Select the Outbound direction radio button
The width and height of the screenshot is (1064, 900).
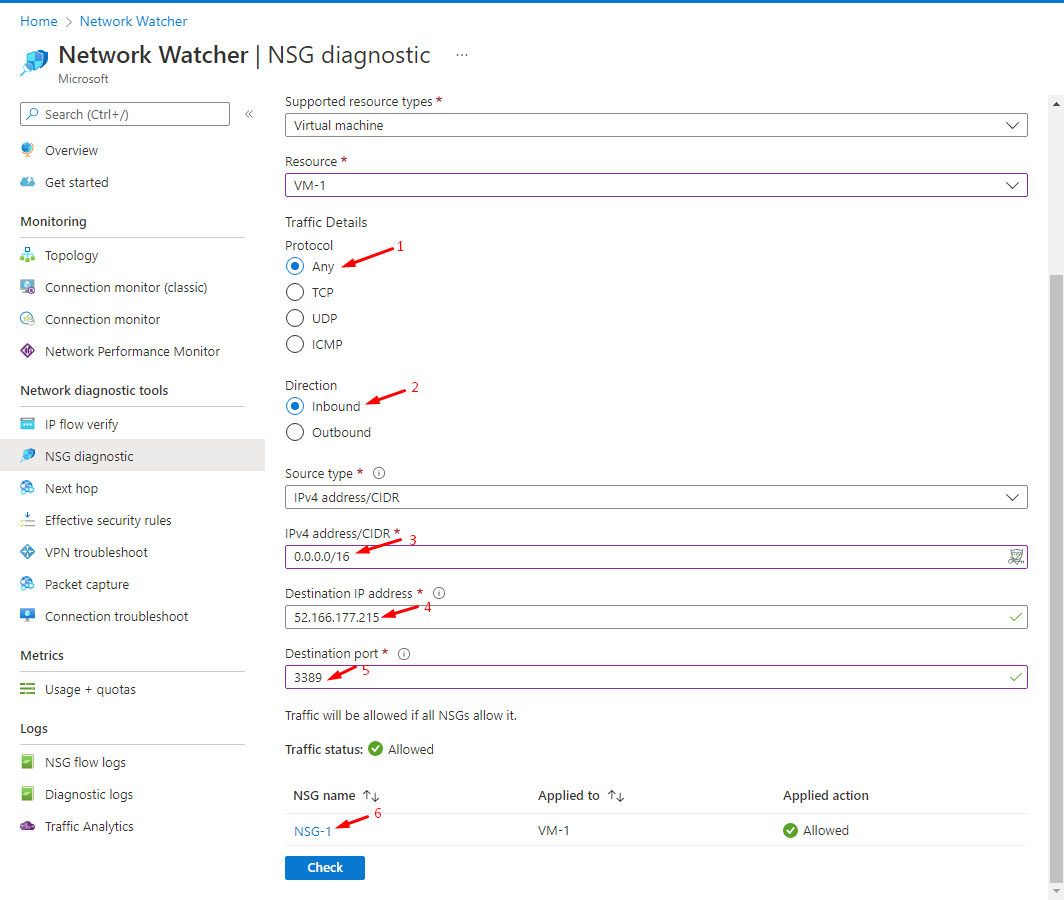click(x=294, y=432)
